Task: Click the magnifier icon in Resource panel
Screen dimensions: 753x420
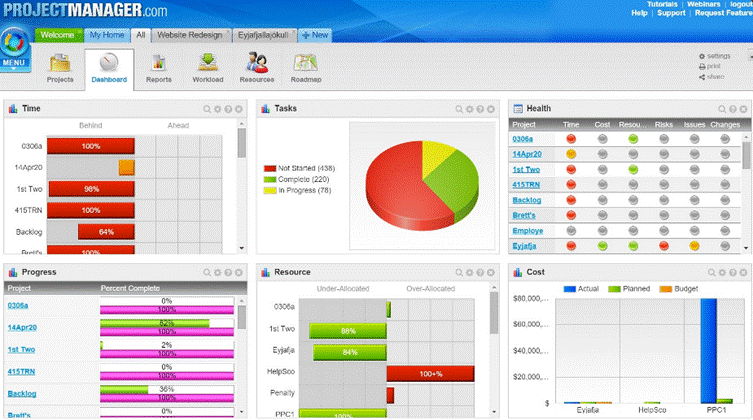Action: (x=459, y=273)
